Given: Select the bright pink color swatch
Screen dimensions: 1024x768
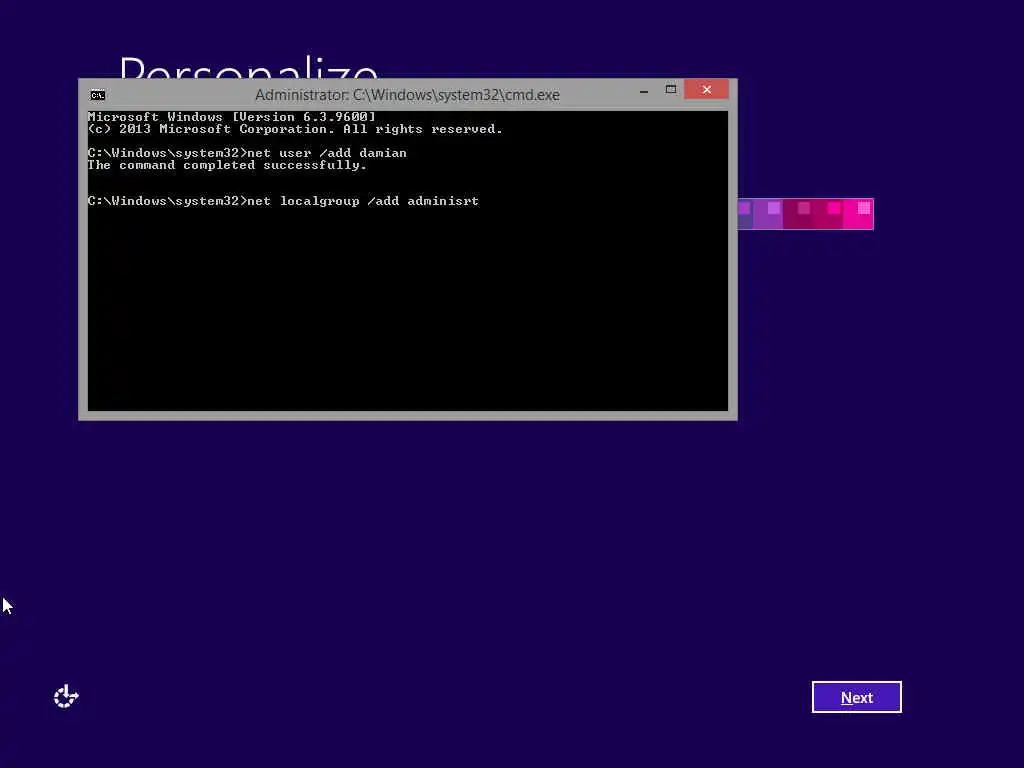Looking at the screenshot, I should [x=858, y=214].
